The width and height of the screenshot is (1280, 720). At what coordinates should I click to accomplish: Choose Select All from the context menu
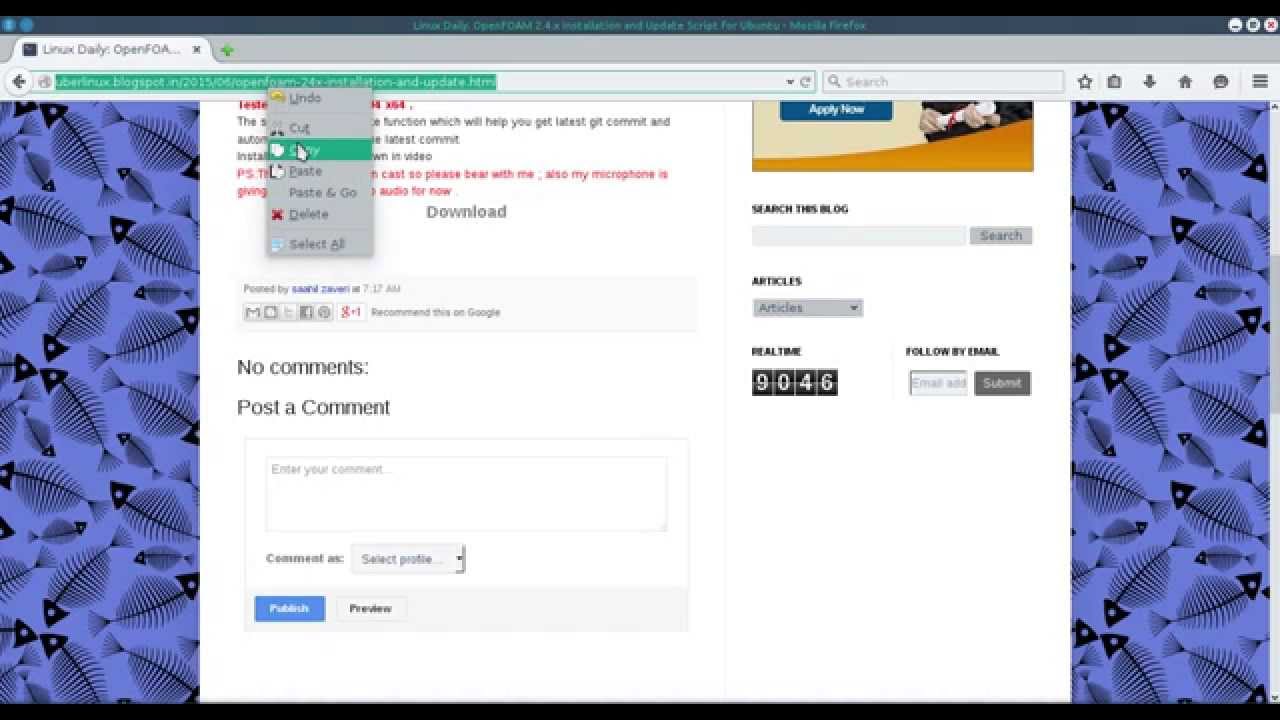319,244
